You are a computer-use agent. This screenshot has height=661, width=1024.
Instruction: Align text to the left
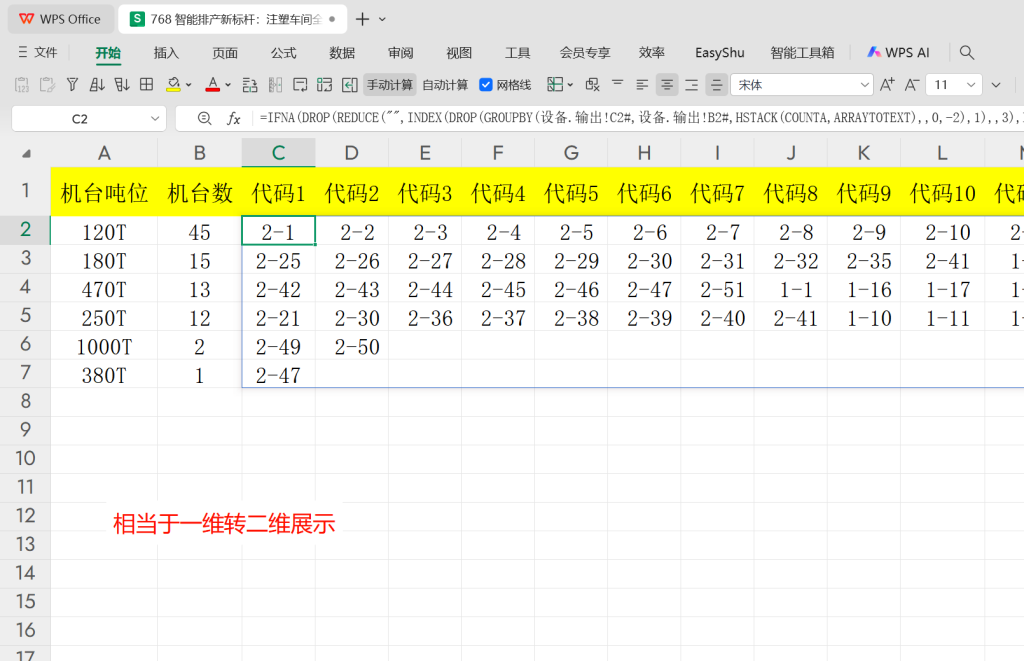click(x=642, y=85)
